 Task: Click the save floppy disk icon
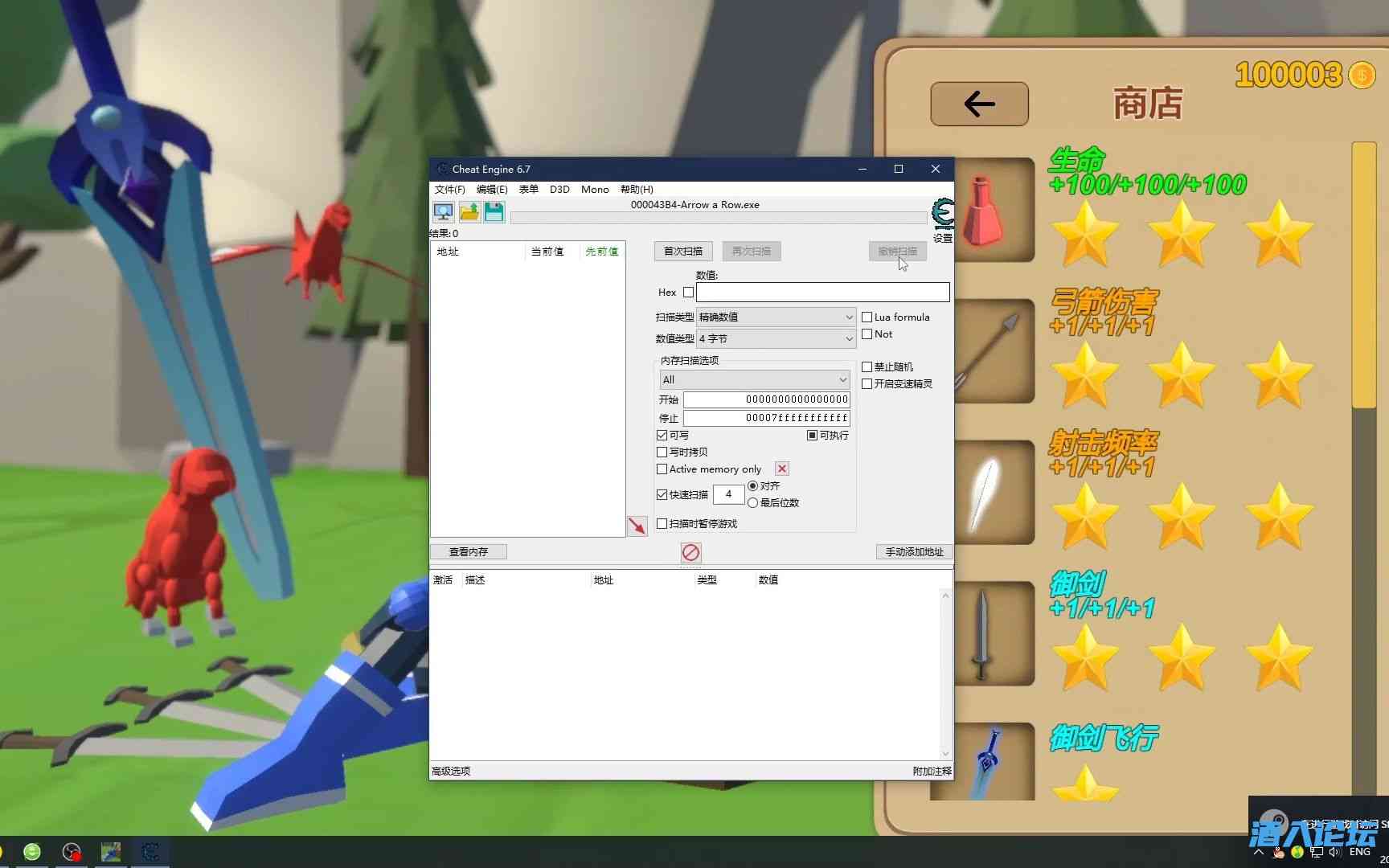pos(494,212)
